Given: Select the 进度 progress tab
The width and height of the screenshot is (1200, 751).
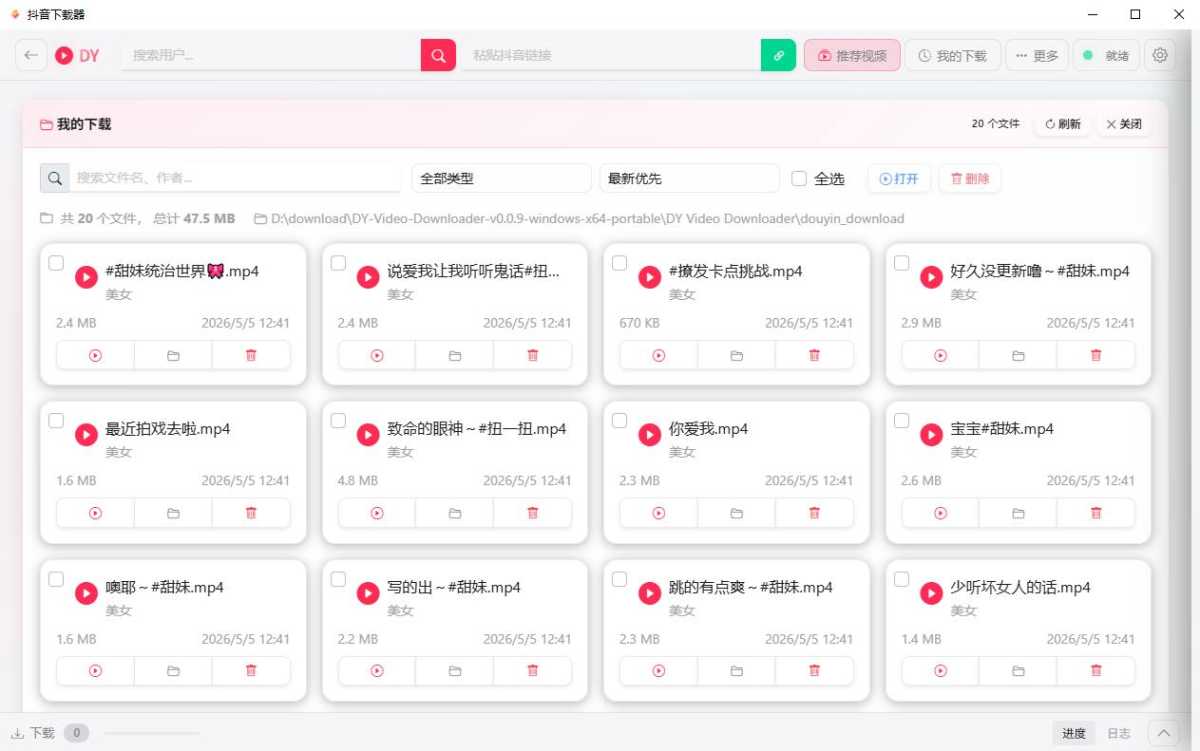Looking at the screenshot, I should click(1074, 733).
